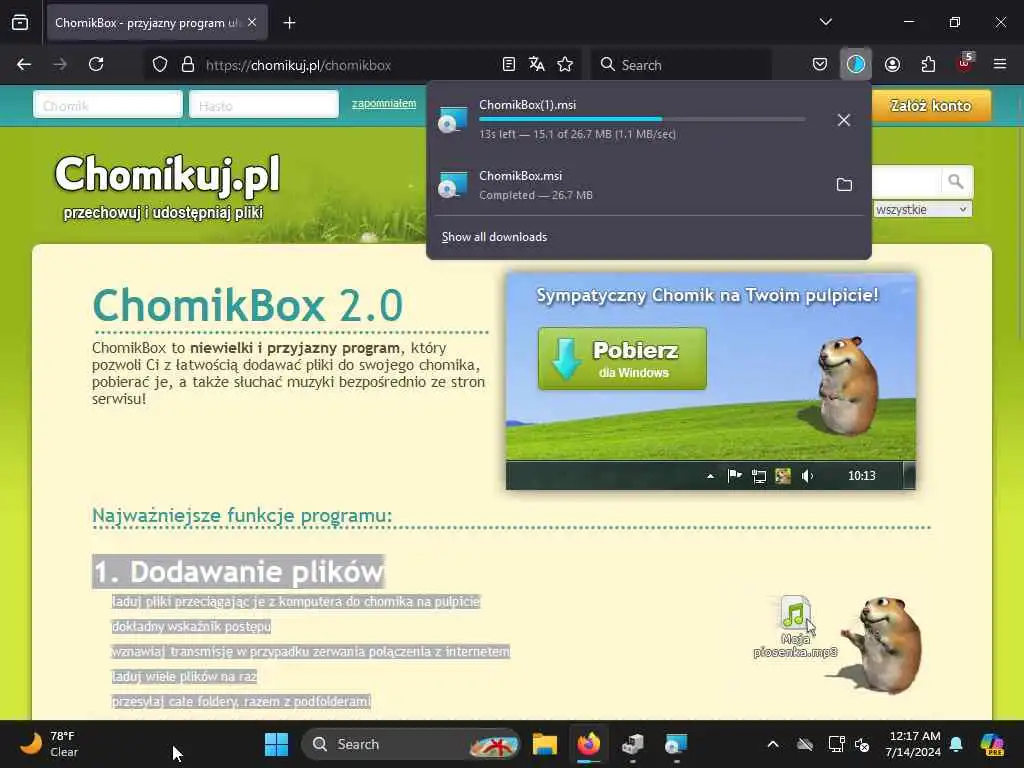Click the forward navigation arrow
The width and height of the screenshot is (1024, 768).
[60, 65]
